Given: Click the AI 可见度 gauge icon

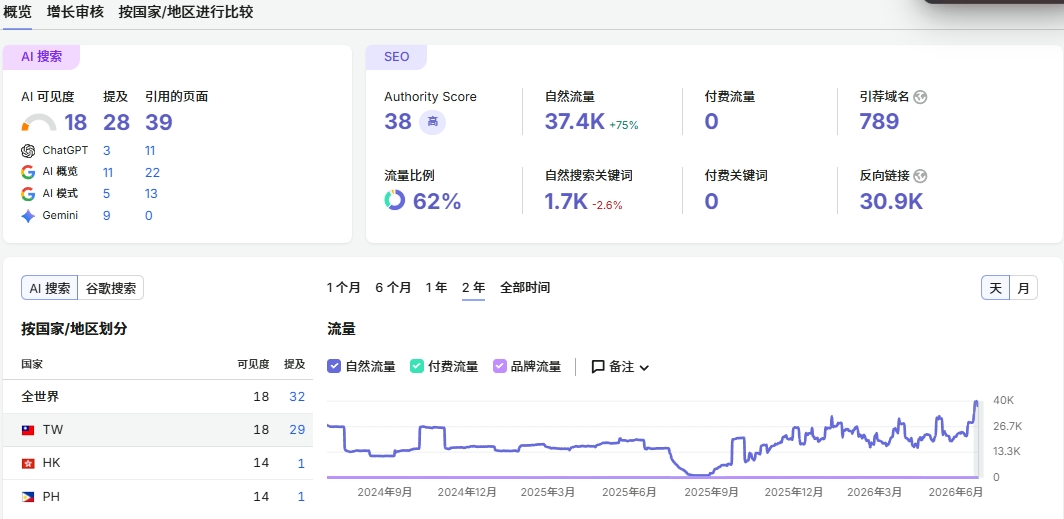Looking at the screenshot, I should pyautogui.click(x=39, y=123).
